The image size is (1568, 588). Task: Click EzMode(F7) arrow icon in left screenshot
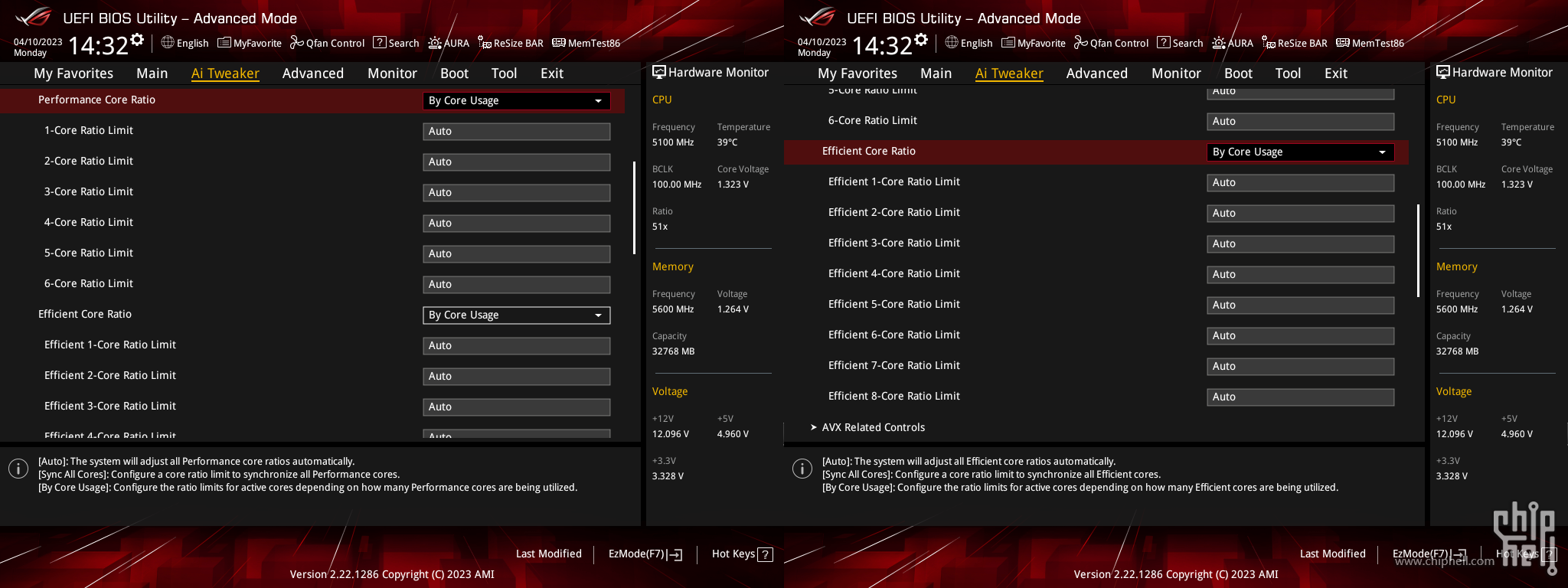pos(675,554)
